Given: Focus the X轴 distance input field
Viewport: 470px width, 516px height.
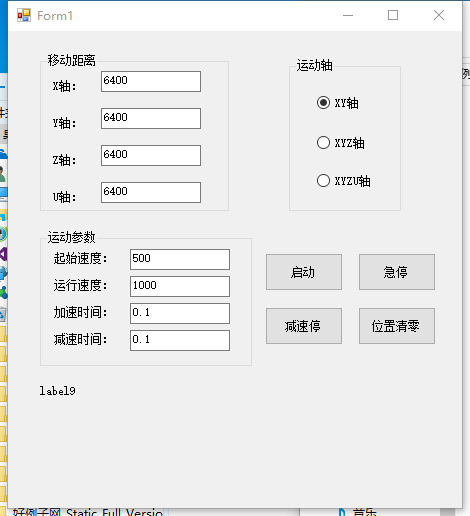Looking at the screenshot, I should click(151, 81).
